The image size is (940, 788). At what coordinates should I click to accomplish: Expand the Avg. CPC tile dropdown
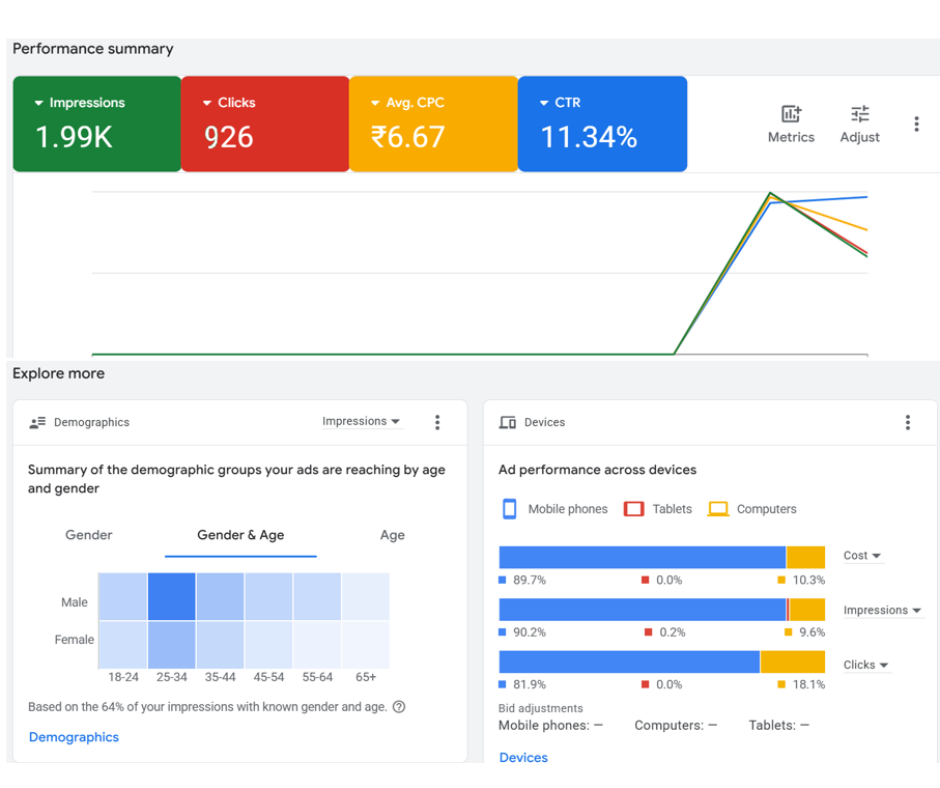[x=376, y=103]
